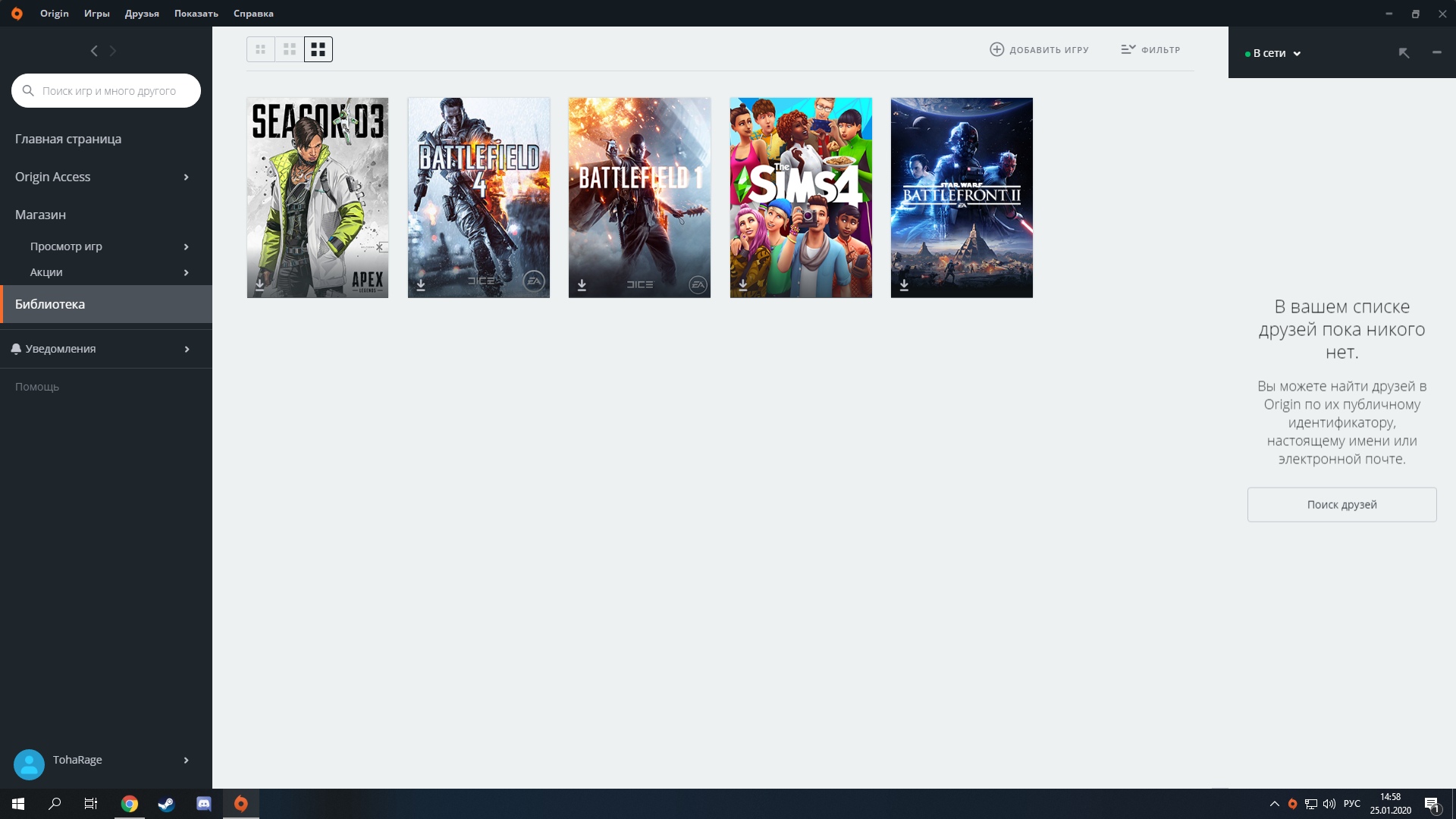Open Task View on the taskbar
This screenshot has height=819, width=1456.
pyautogui.click(x=91, y=804)
